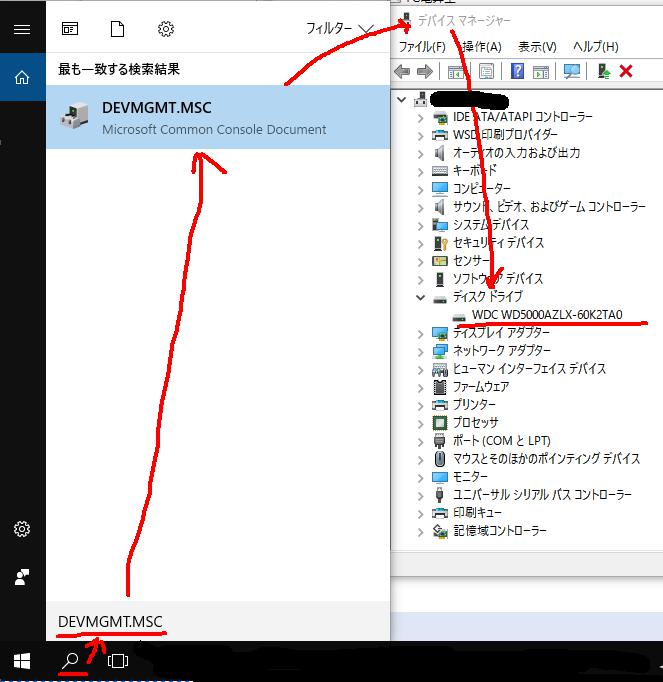Filter results by Documents icon
Image resolution: width=663 pixels, height=682 pixels.
point(117,29)
